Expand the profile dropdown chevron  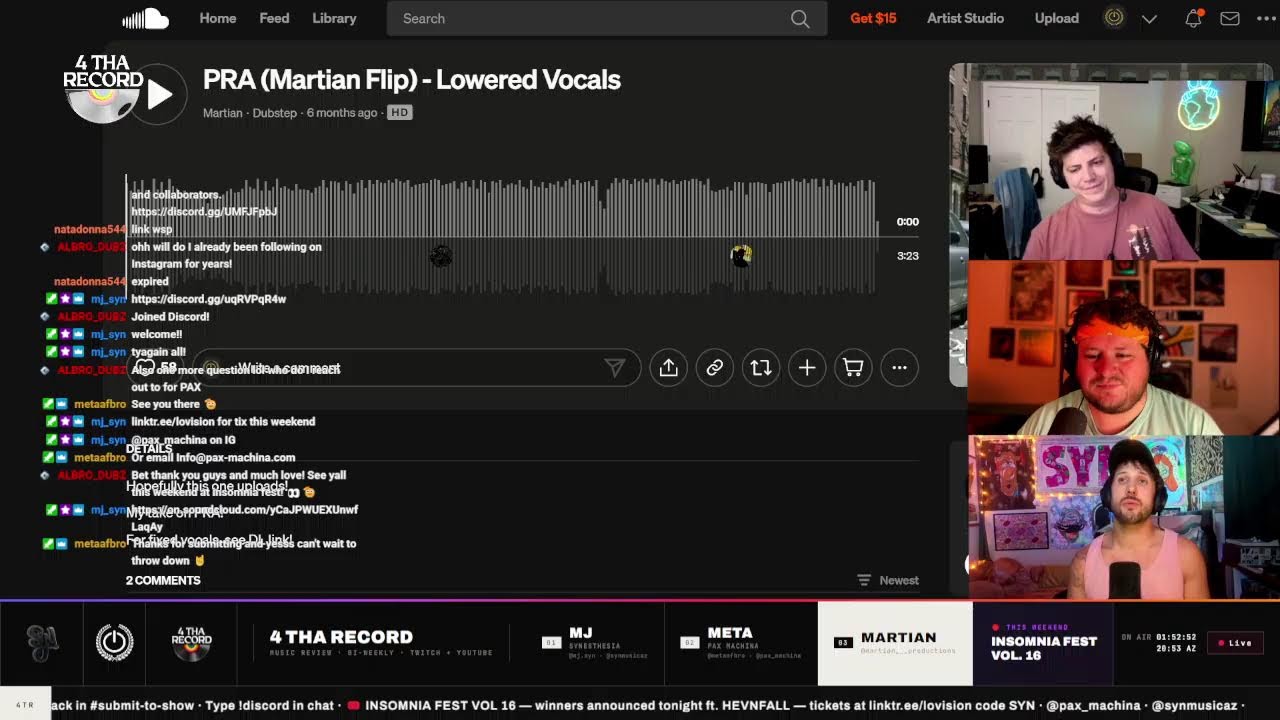coord(1149,18)
